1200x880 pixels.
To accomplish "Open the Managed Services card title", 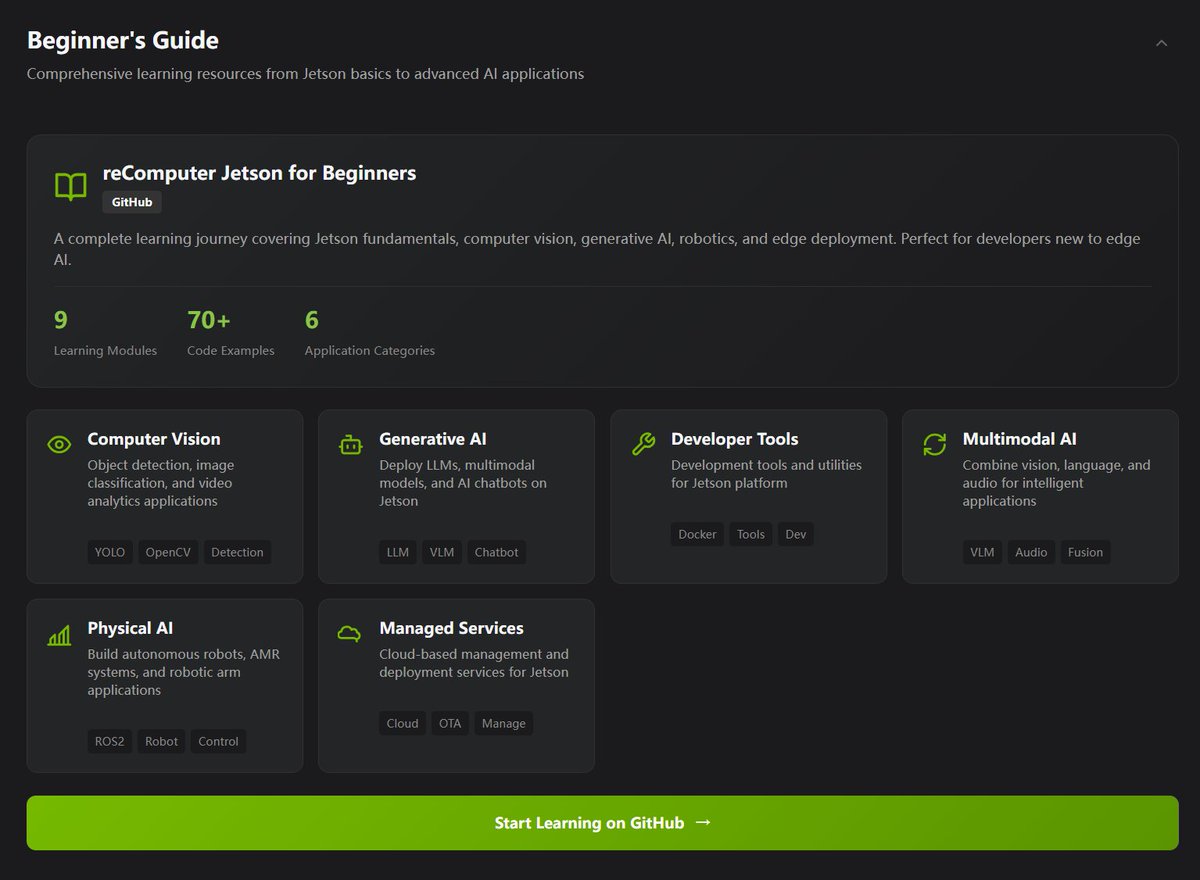I will (x=451, y=628).
